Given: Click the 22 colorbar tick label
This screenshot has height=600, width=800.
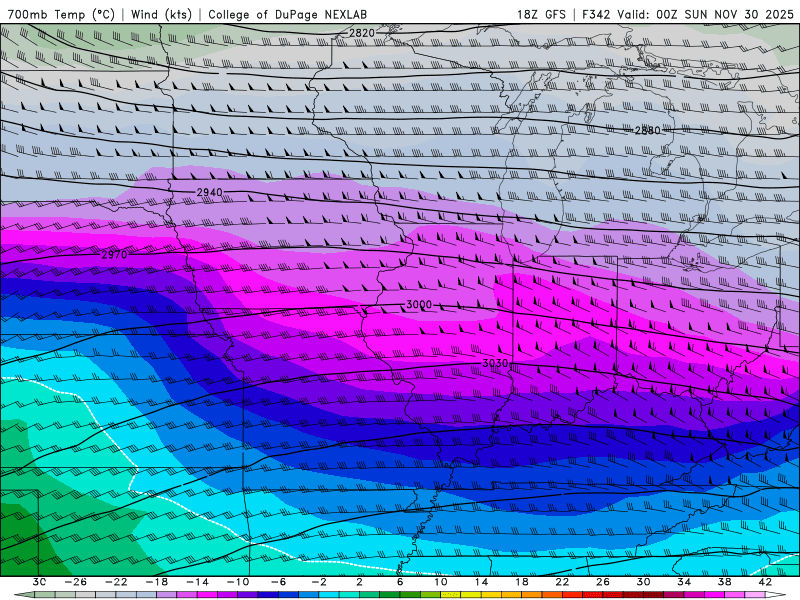Looking at the screenshot, I should (x=562, y=582).
